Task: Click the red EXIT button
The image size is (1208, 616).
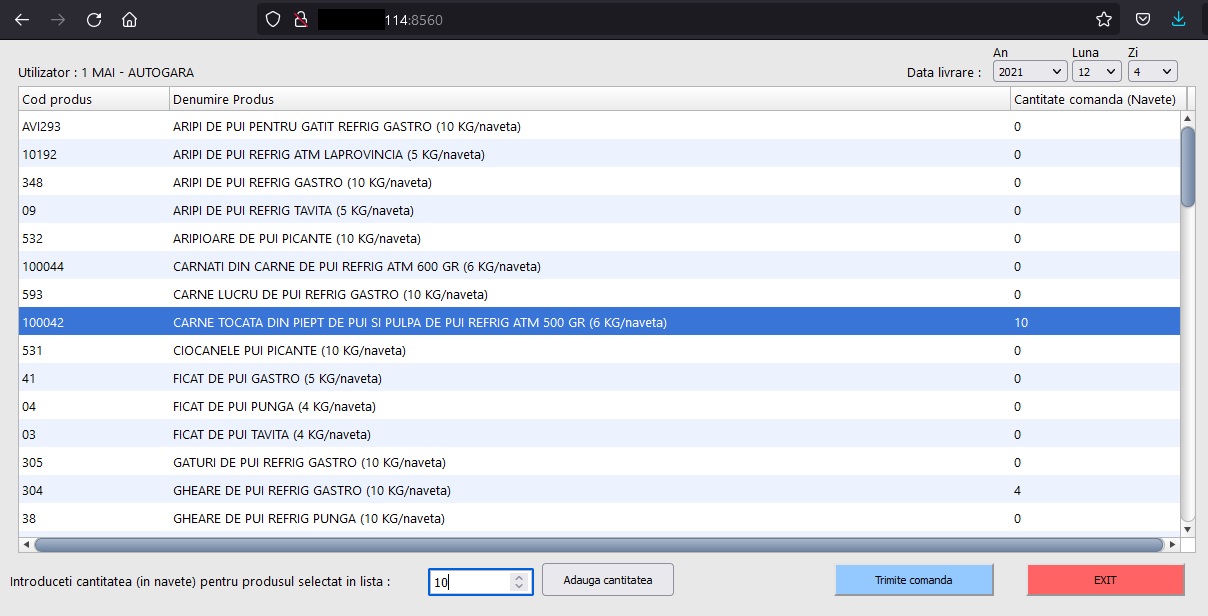Action: pos(1105,580)
